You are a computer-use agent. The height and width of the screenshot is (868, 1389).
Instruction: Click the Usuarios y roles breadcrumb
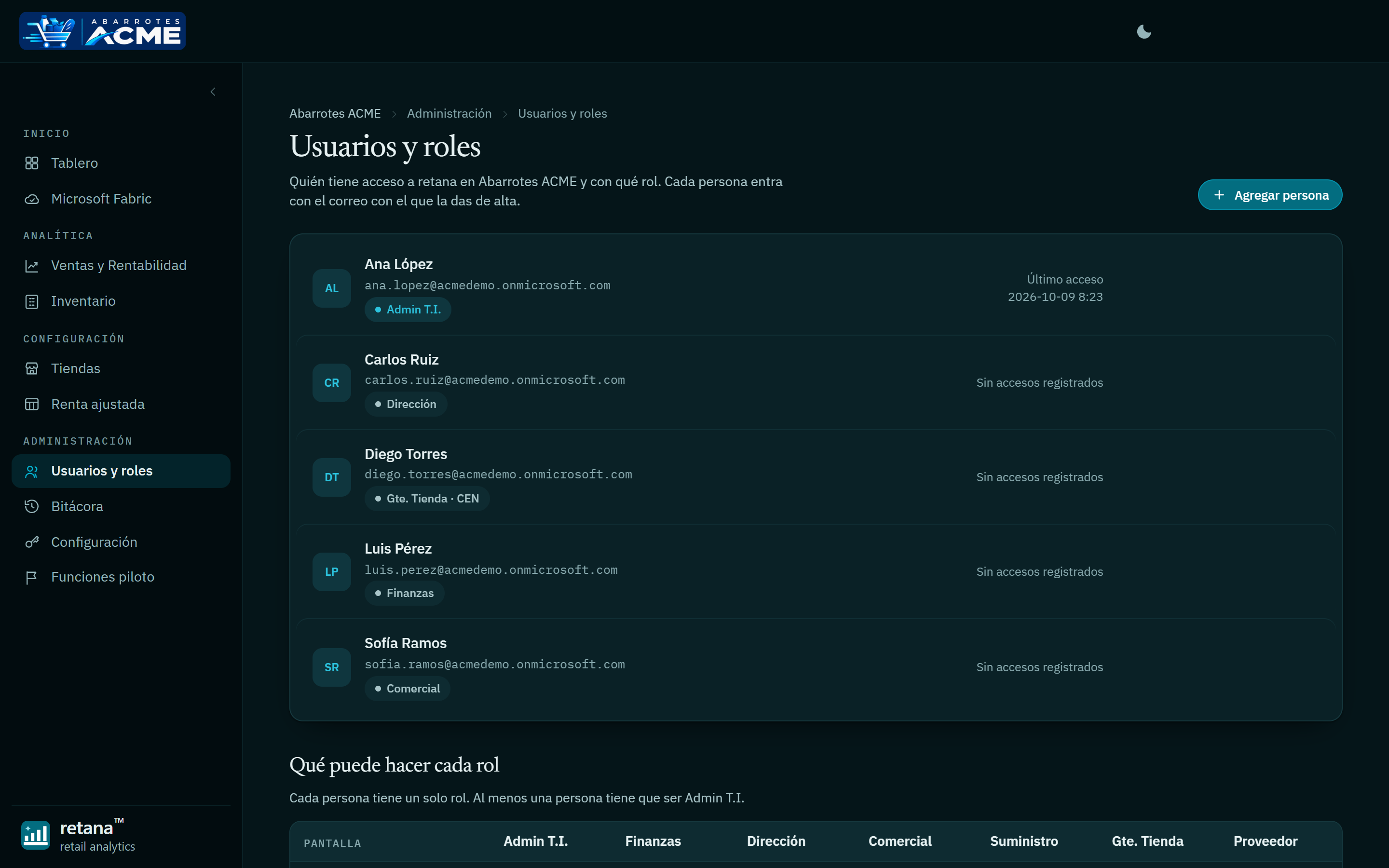[562, 114]
